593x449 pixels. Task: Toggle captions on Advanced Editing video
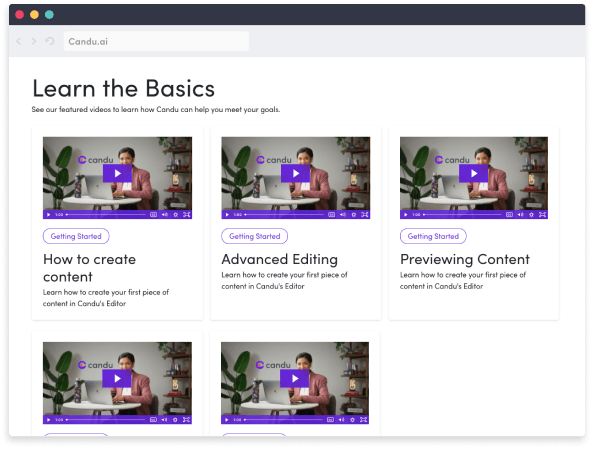coord(331,214)
